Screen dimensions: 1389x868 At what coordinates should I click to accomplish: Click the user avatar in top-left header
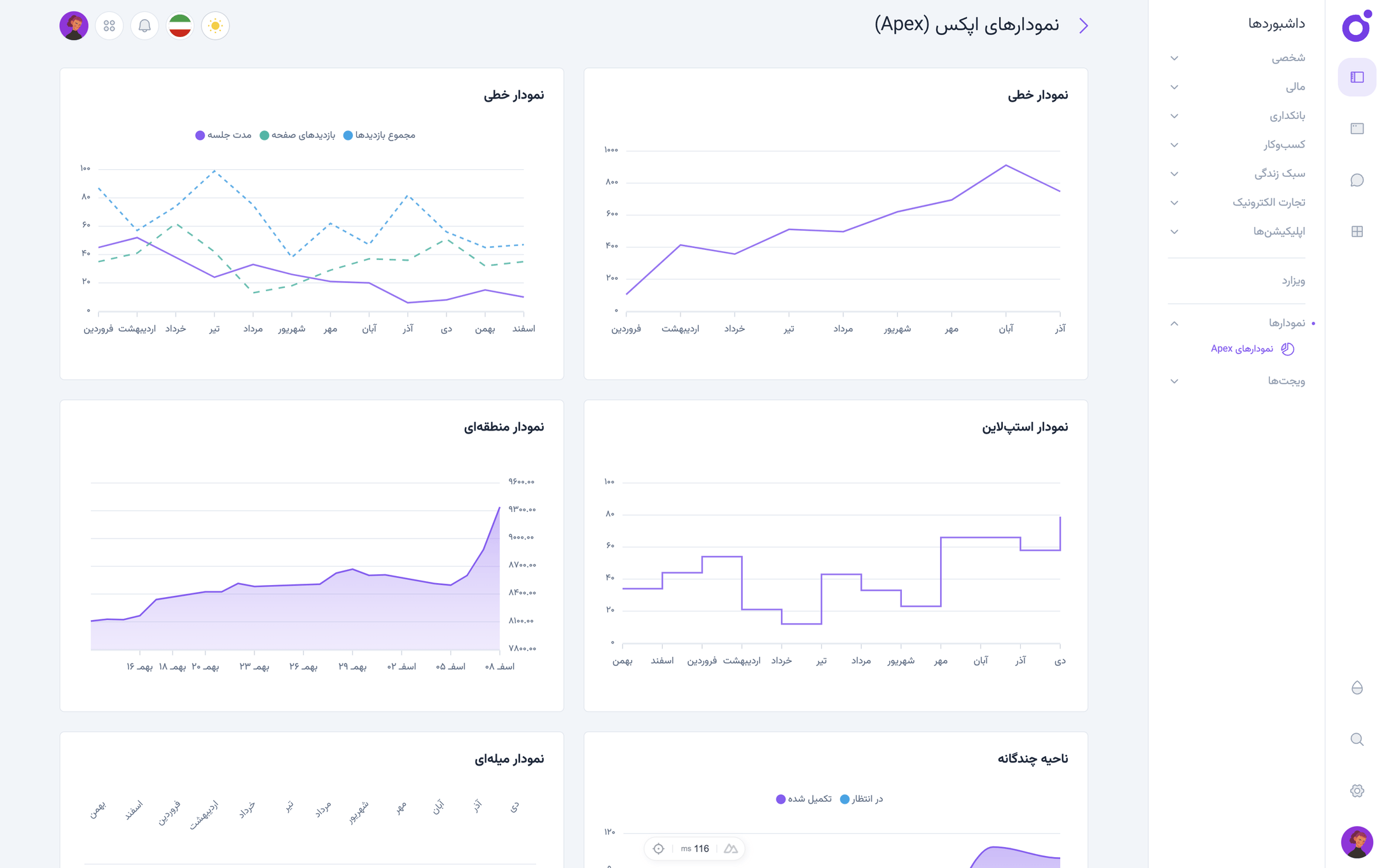click(74, 26)
